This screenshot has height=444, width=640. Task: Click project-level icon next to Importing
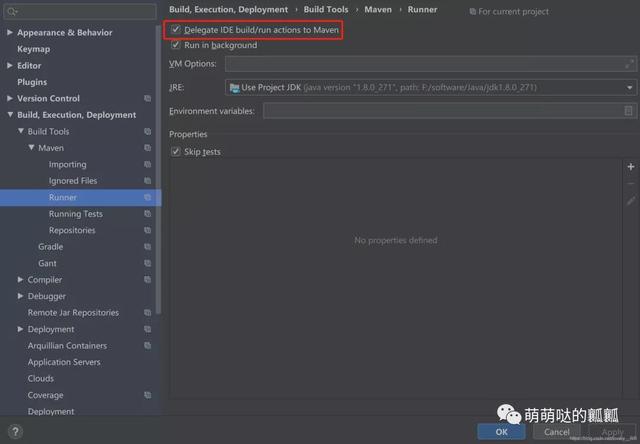tap(147, 164)
